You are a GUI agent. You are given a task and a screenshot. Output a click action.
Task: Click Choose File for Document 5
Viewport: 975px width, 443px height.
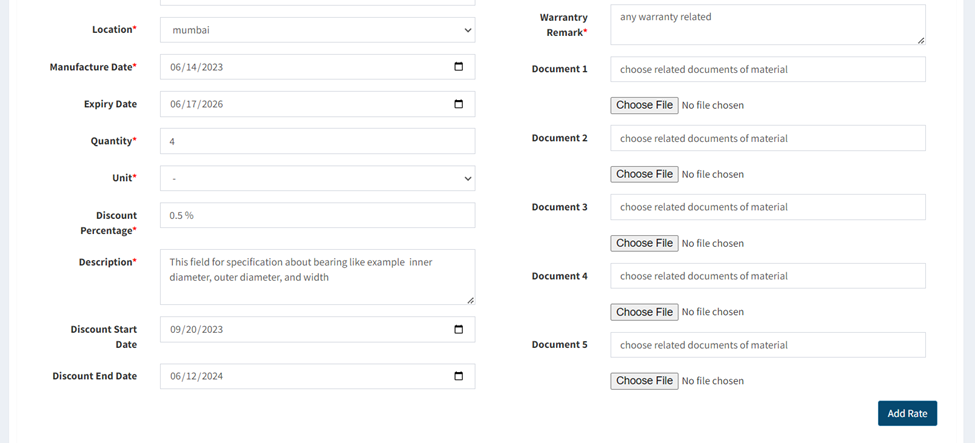644,381
